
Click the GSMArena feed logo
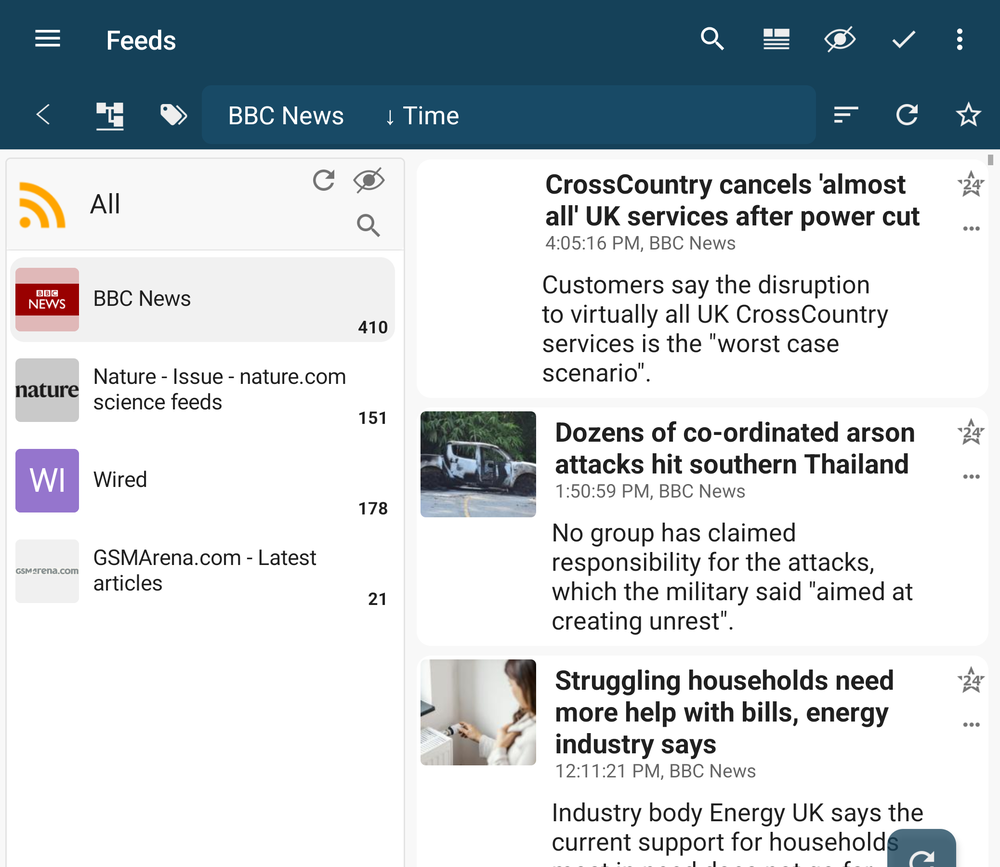(x=47, y=571)
